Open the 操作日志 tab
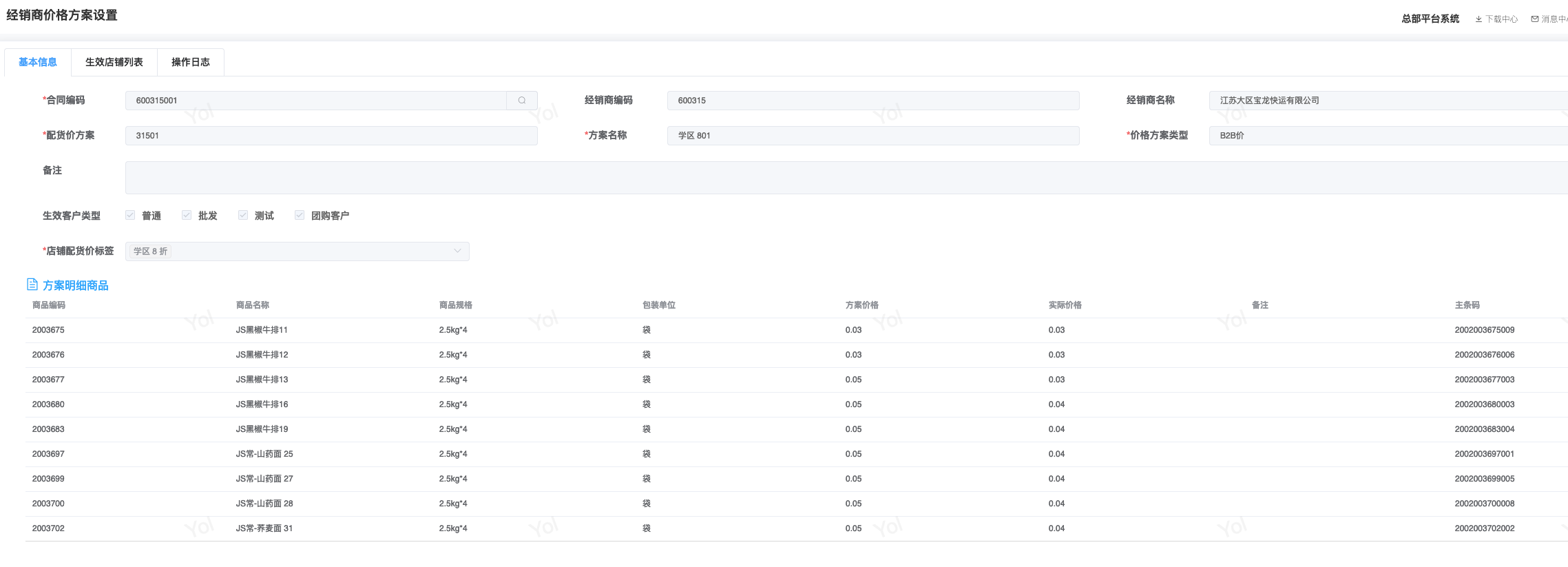The width and height of the screenshot is (1568, 567). [x=190, y=62]
